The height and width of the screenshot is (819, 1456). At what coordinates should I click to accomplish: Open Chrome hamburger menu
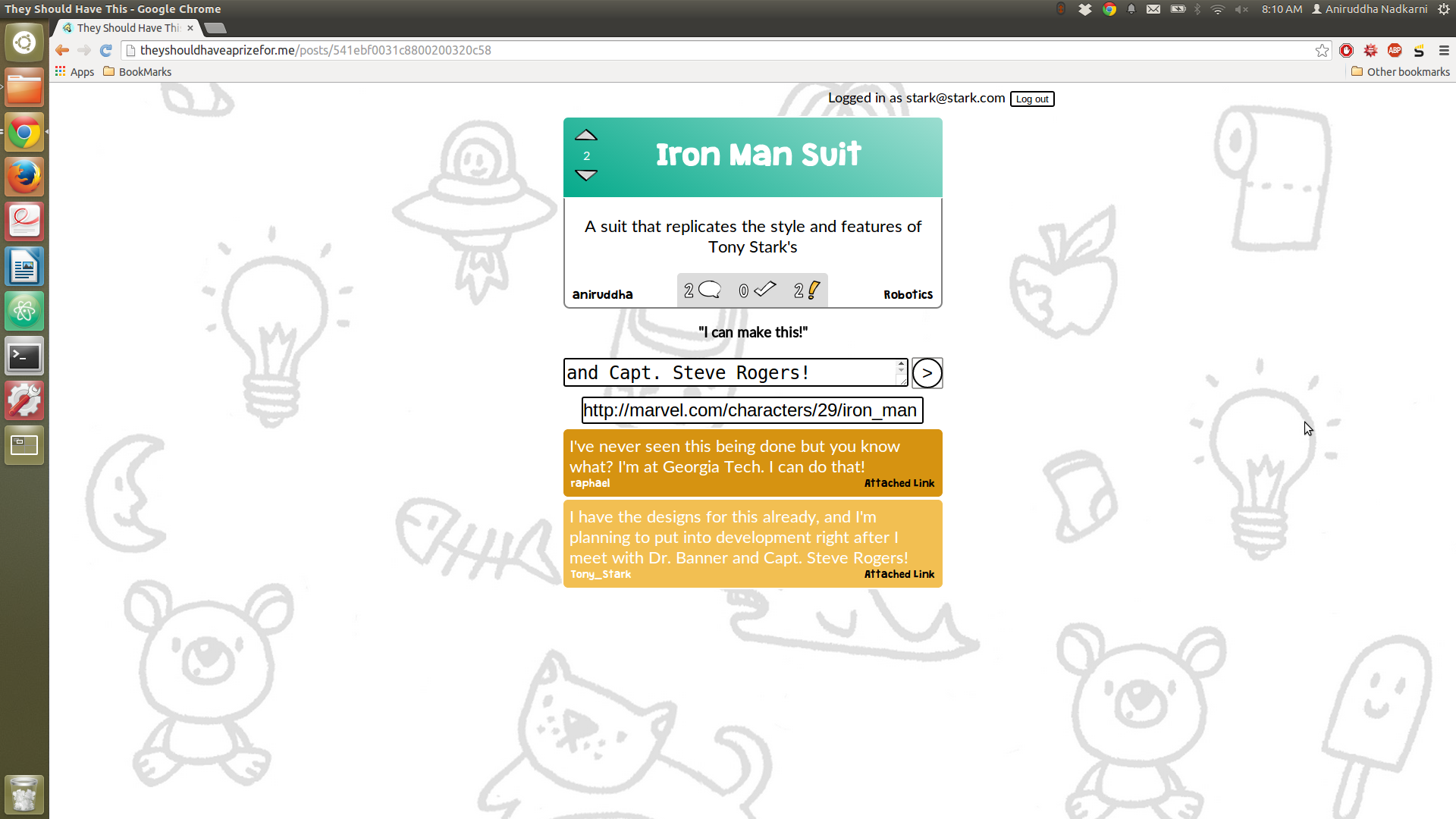click(x=1444, y=50)
